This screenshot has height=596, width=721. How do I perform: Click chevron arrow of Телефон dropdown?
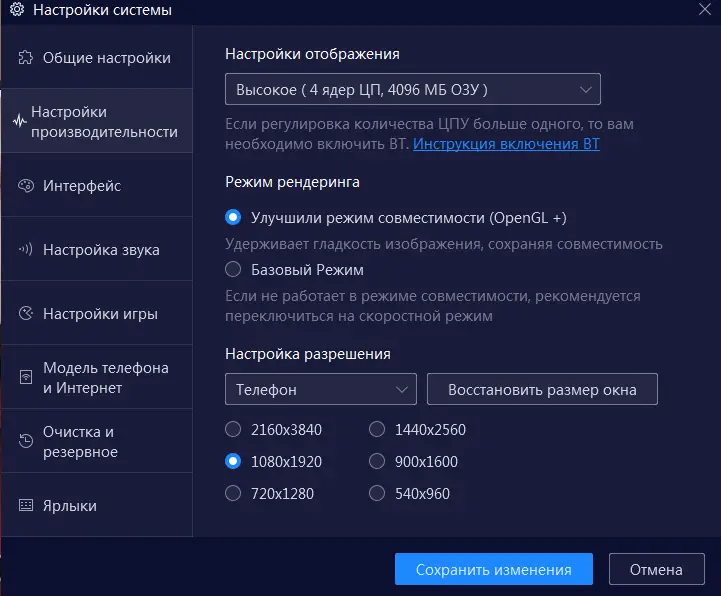click(x=402, y=390)
